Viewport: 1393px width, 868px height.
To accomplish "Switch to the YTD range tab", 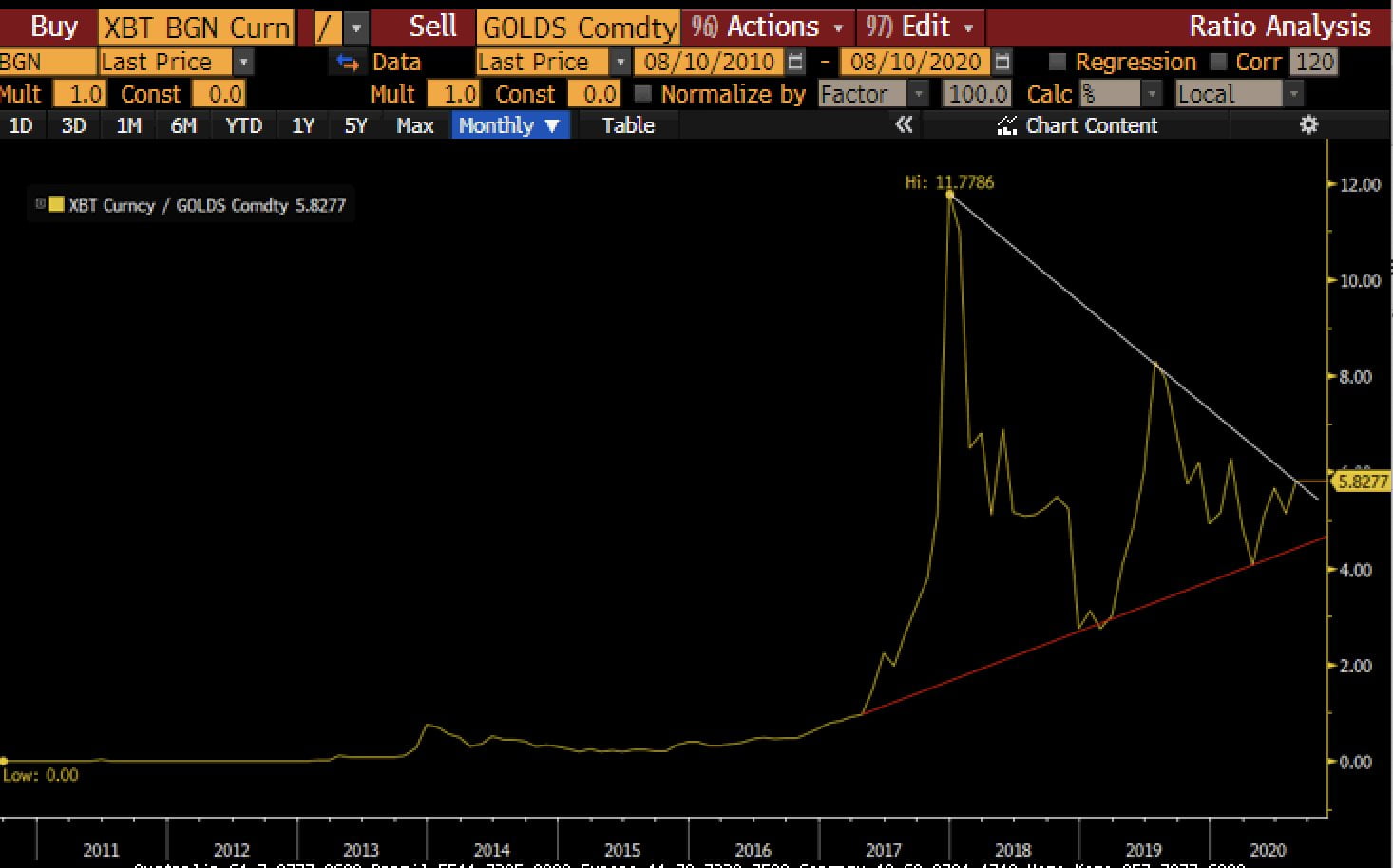I will [243, 125].
